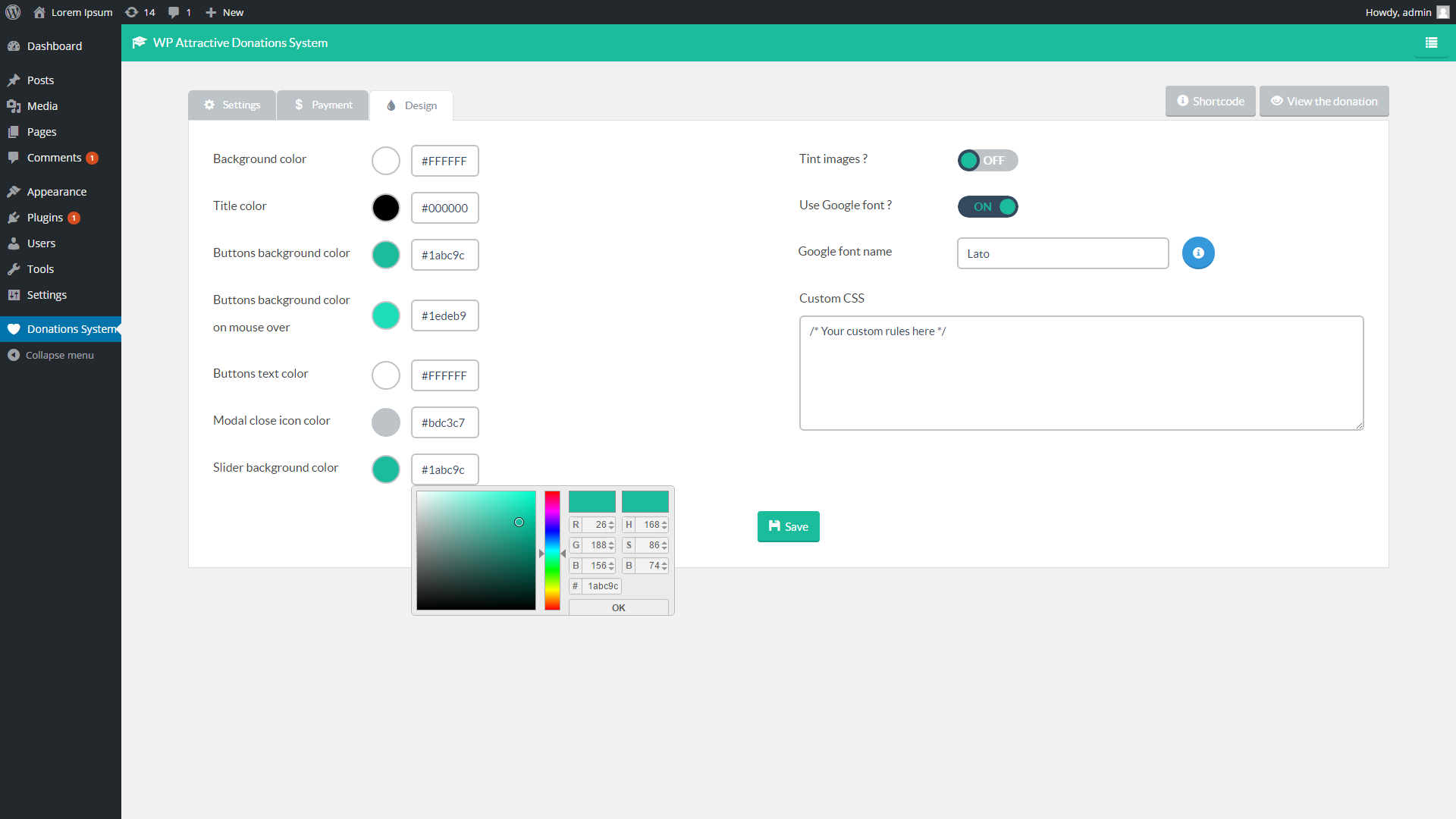Open the Payment tab

(x=323, y=105)
